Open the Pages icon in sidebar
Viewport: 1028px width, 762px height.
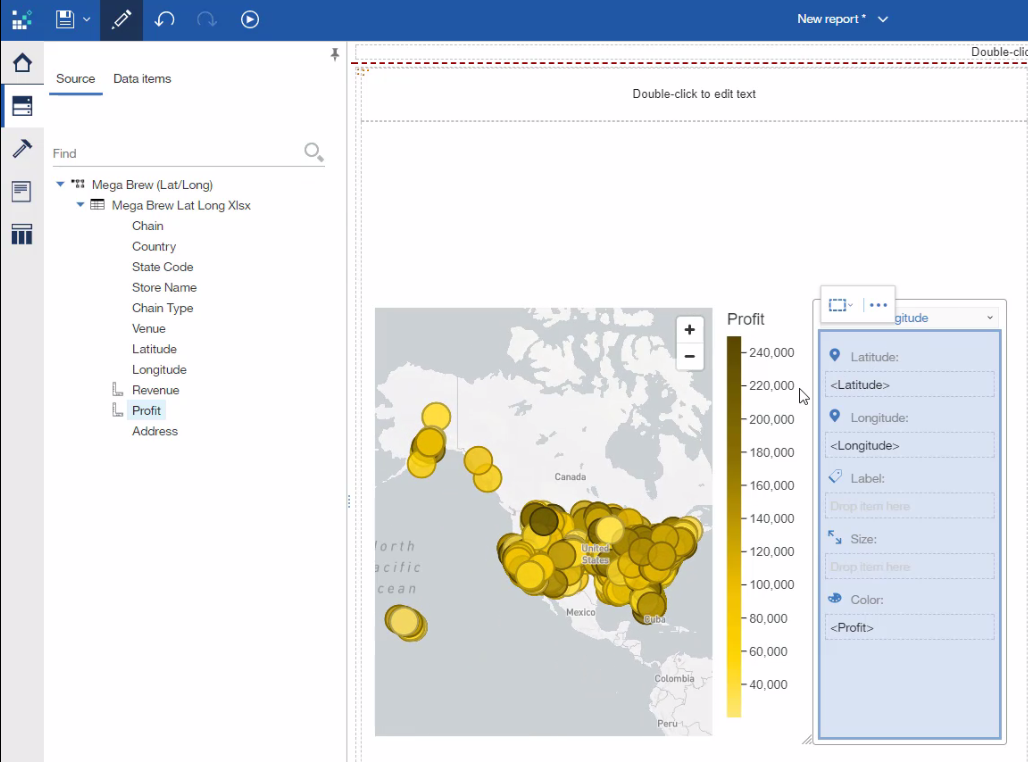tap(22, 191)
